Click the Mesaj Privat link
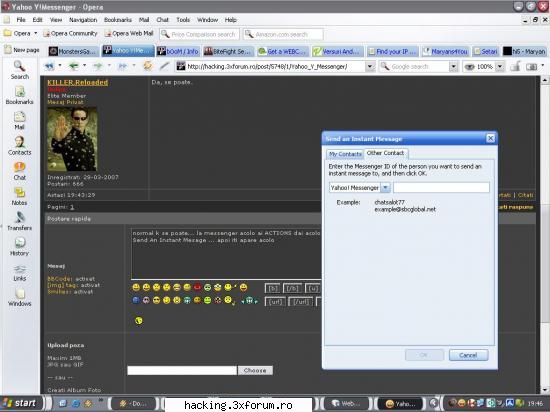Viewport: 550px width, 412px height. click(x=65, y=102)
